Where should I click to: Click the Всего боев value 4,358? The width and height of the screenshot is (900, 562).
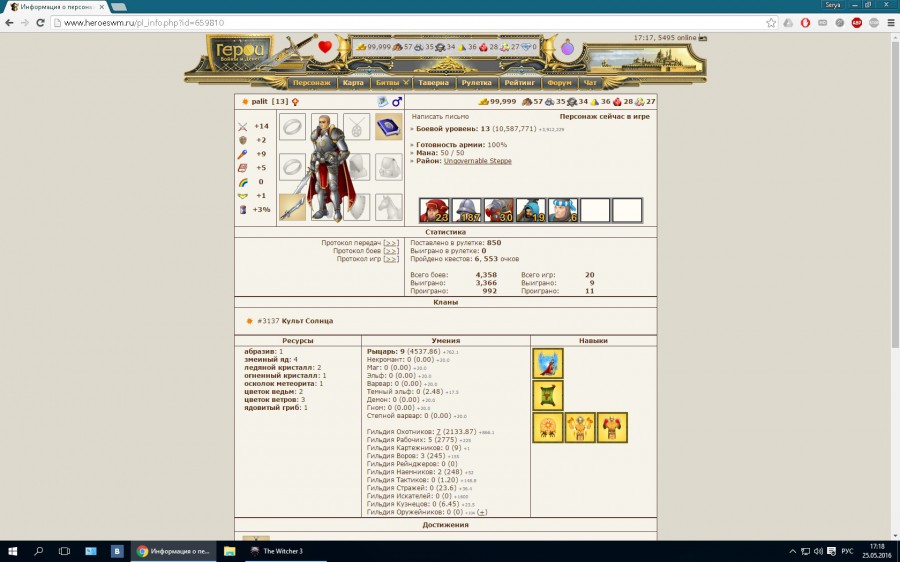(486, 275)
